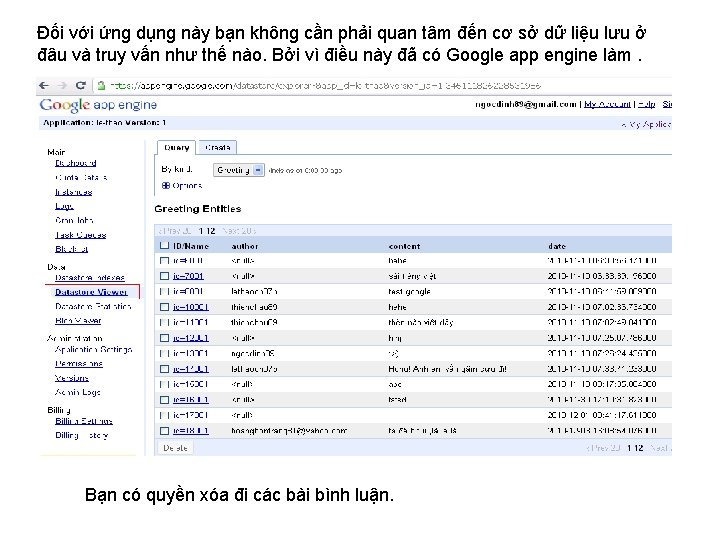Screen dimensions: 720x540
Task: Open entity link id=14001
Action: point(191,369)
